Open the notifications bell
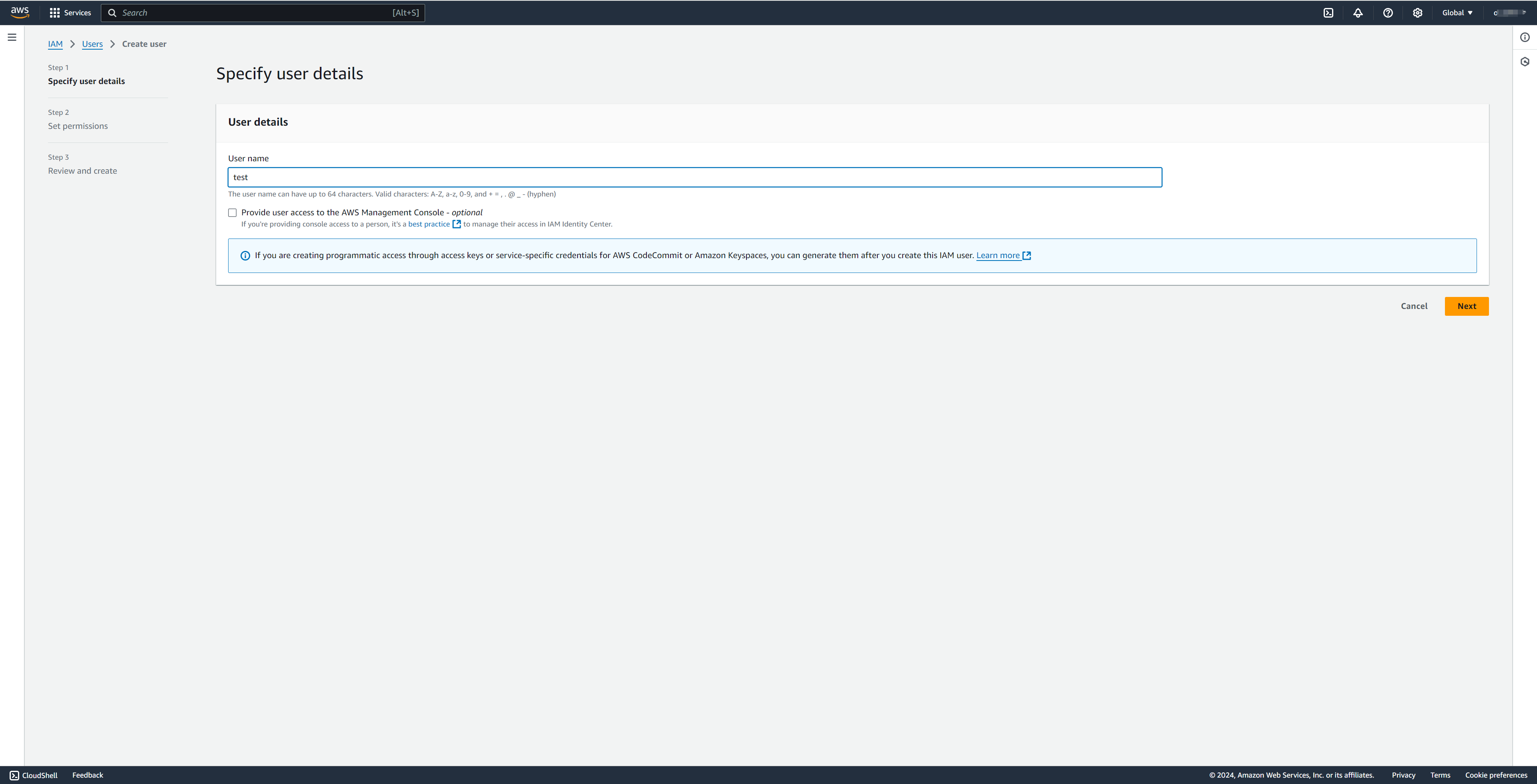 click(1358, 12)
